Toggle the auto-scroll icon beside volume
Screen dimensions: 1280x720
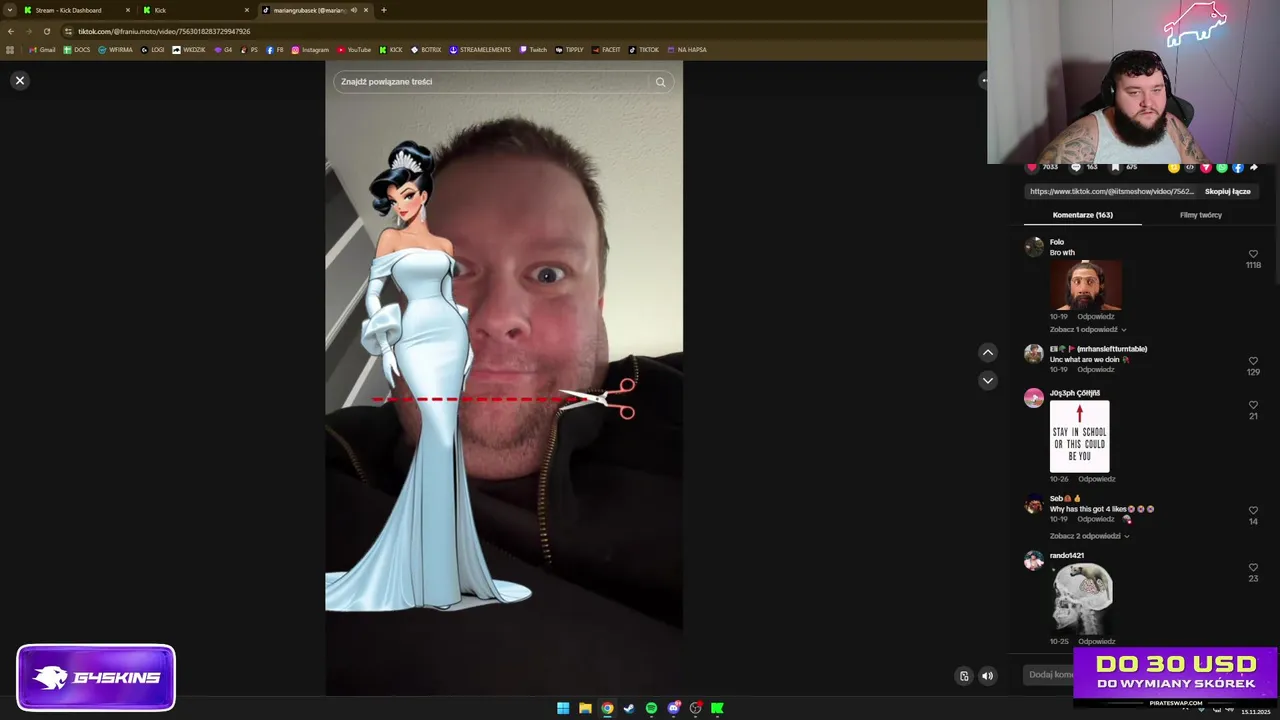964,676
